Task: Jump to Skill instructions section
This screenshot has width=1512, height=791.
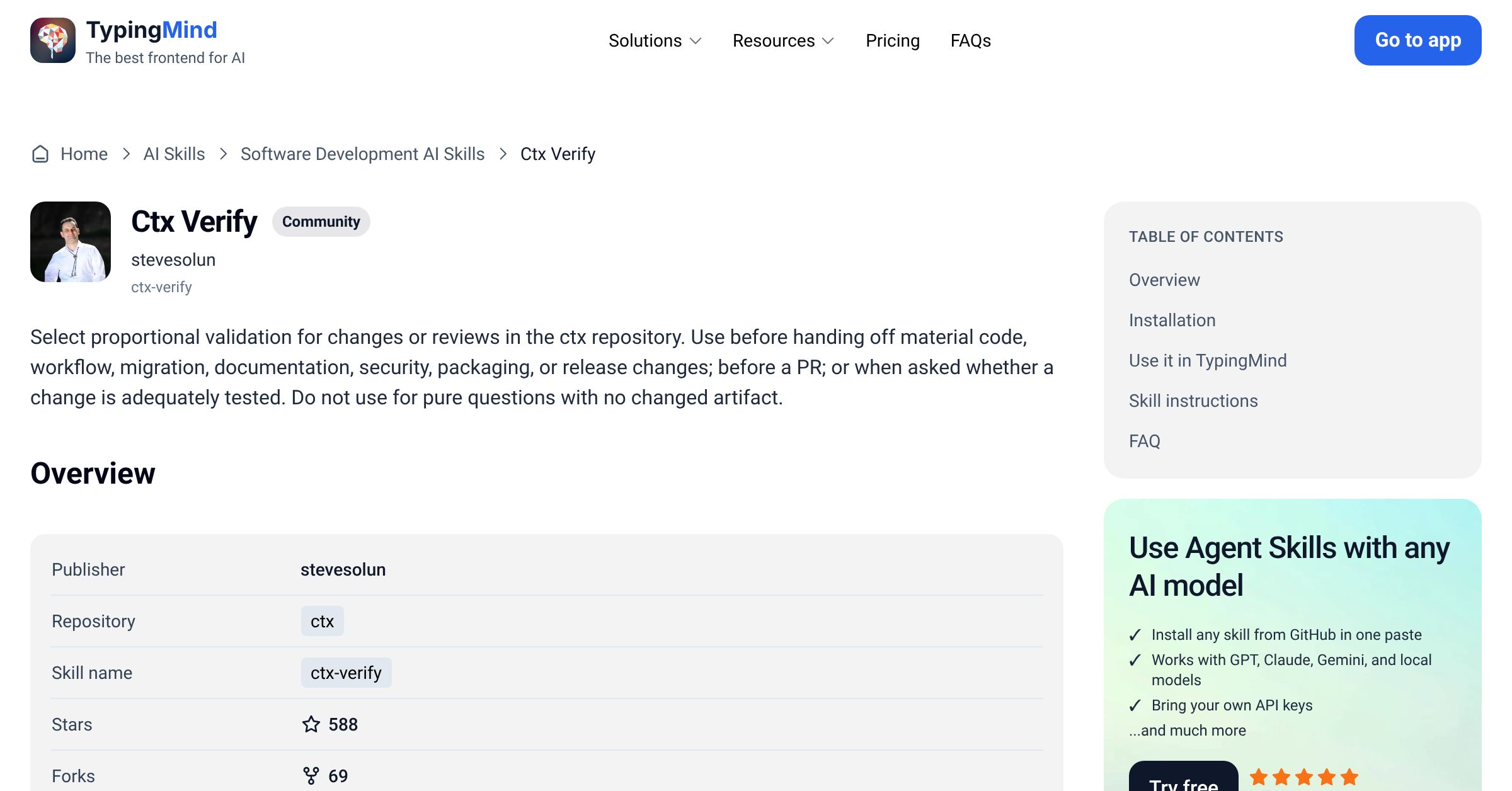Action: [1193, 401]
